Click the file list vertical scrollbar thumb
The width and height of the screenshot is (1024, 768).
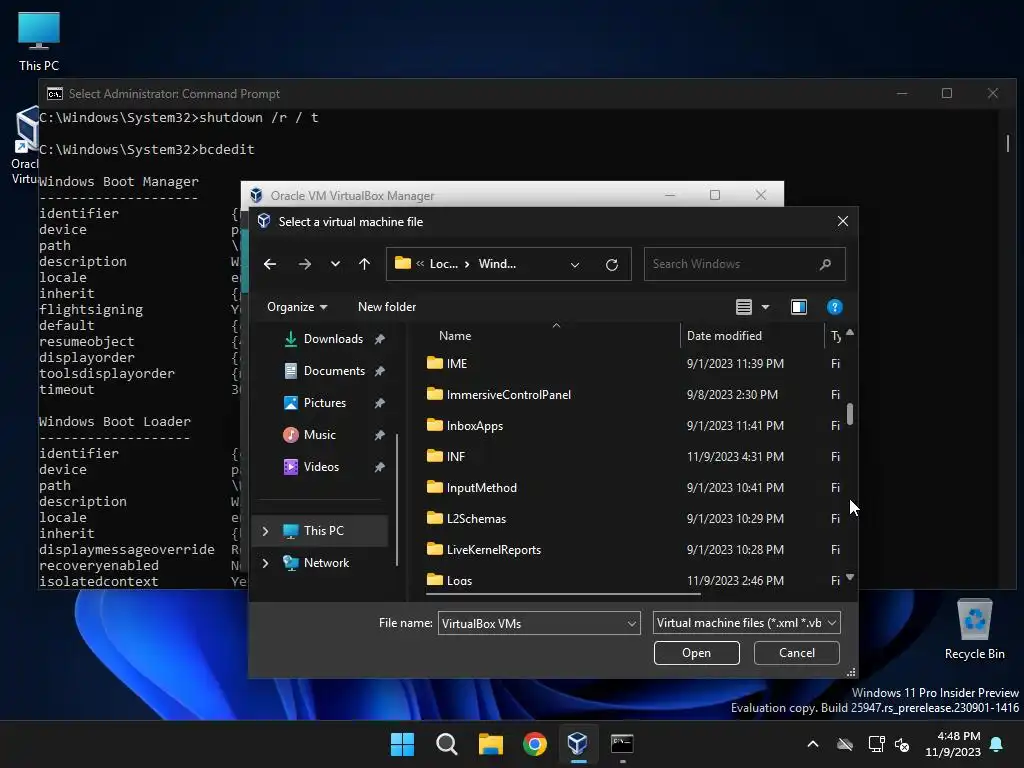(850, 414)
